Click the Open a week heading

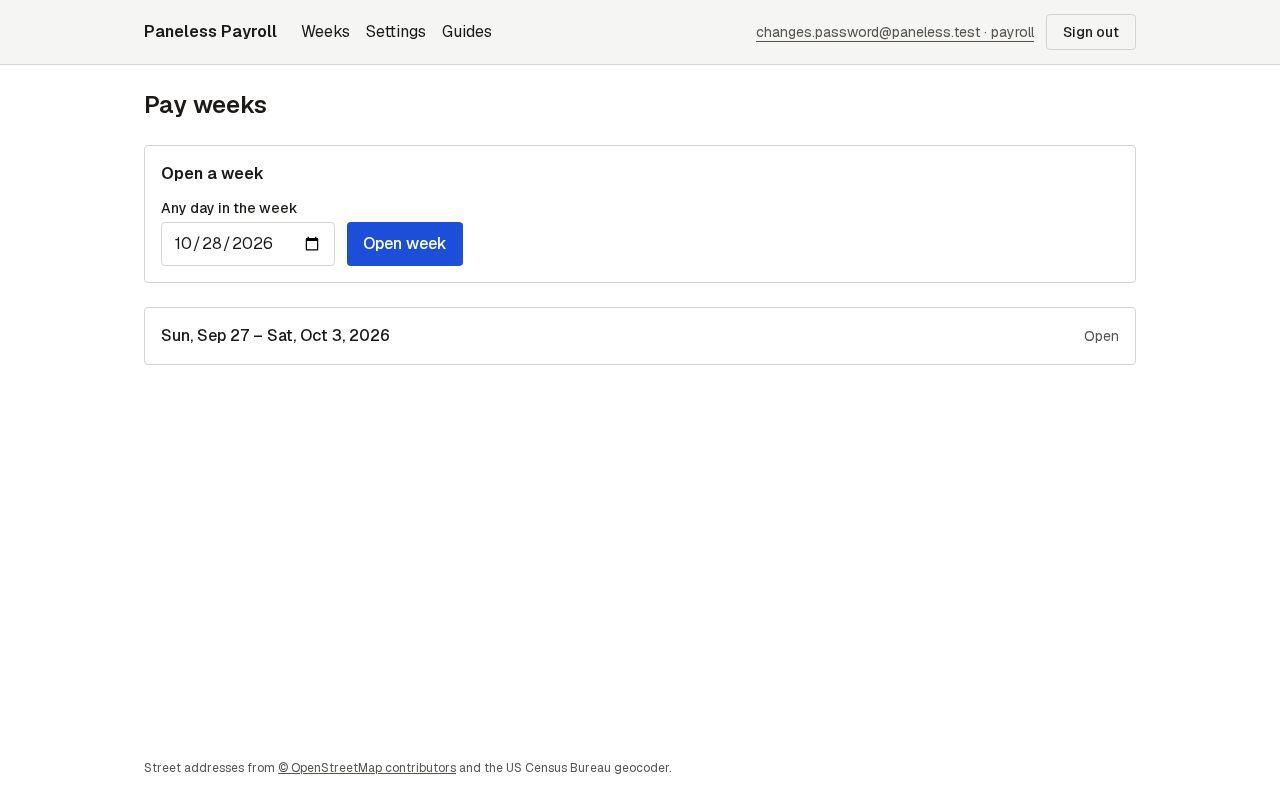click(x=212, y=173)
